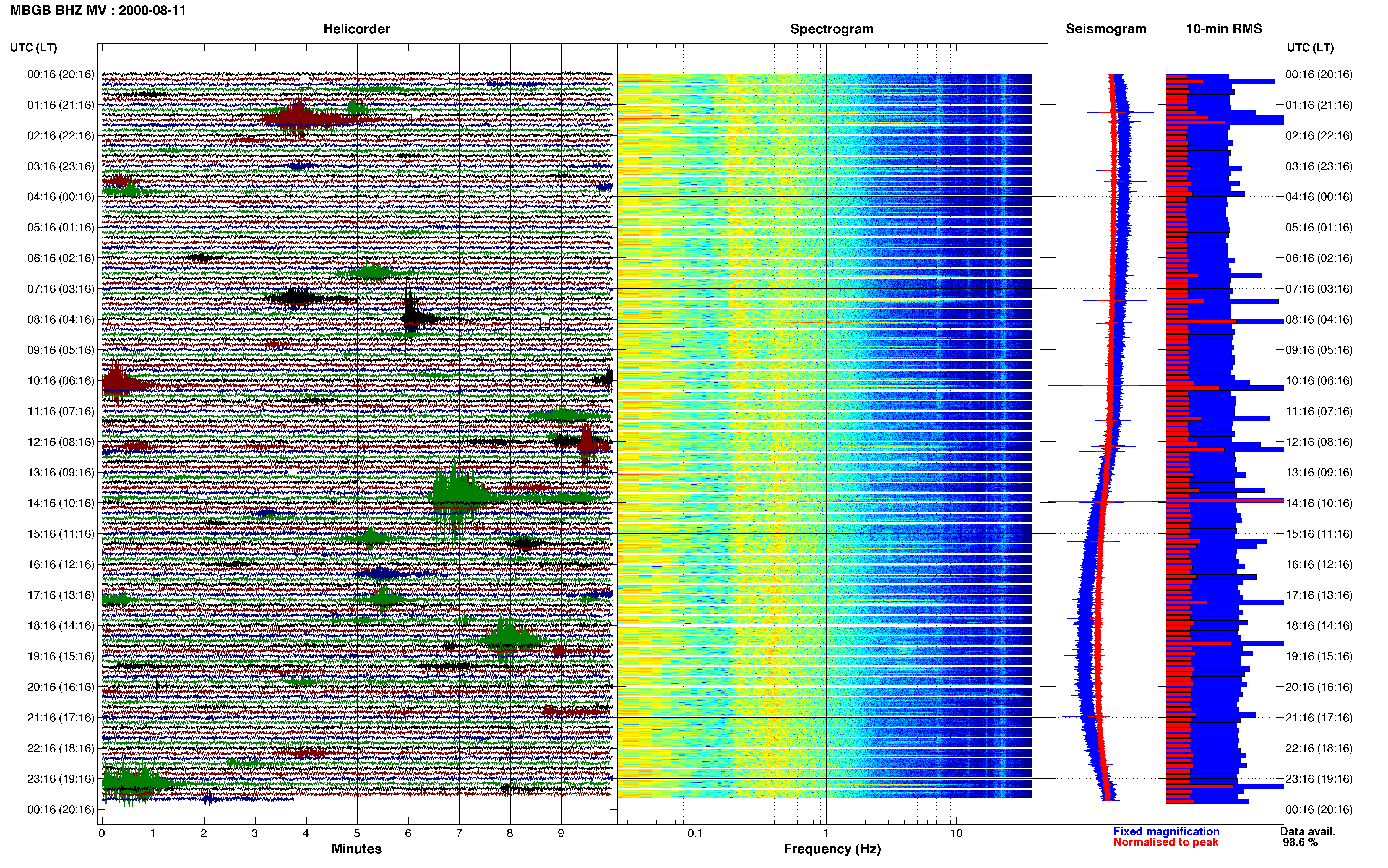Click left time label '22:16 (18:16)'
The height and width of the screenshot is (868, 1388).
point(61,748)
